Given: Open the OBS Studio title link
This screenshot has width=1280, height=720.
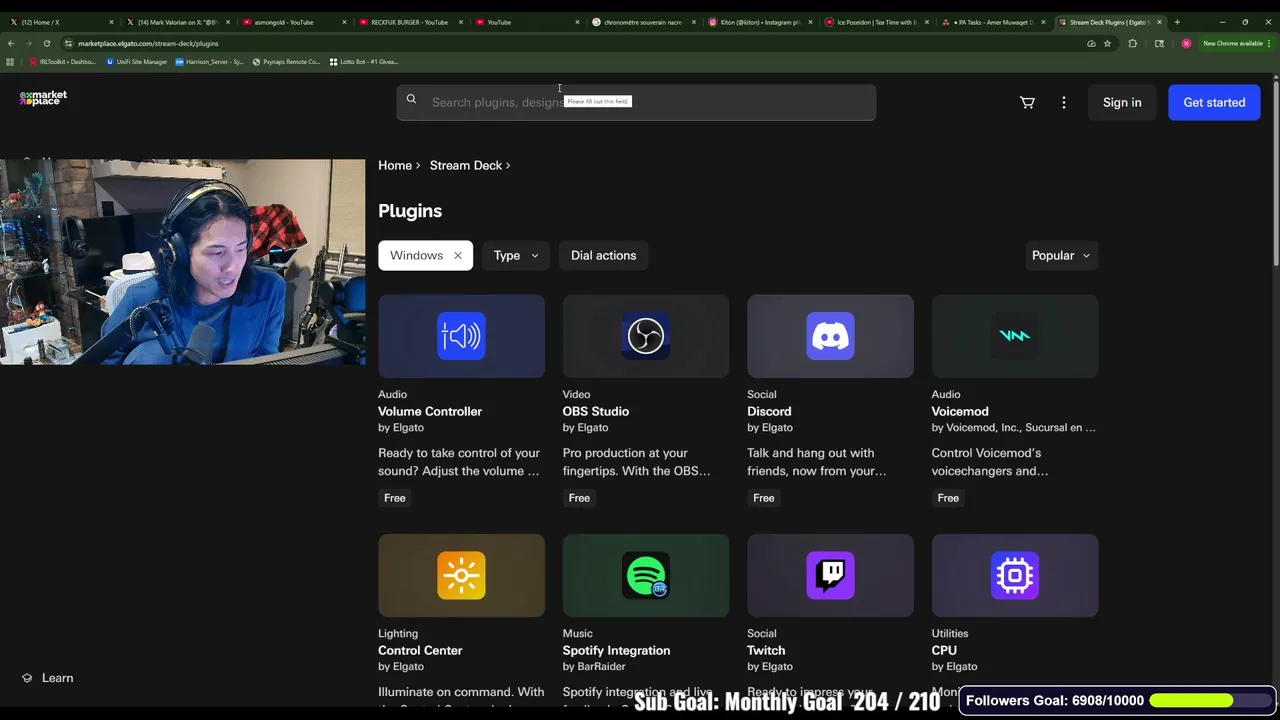Looking at the screenshot, I should pos(596,411).
